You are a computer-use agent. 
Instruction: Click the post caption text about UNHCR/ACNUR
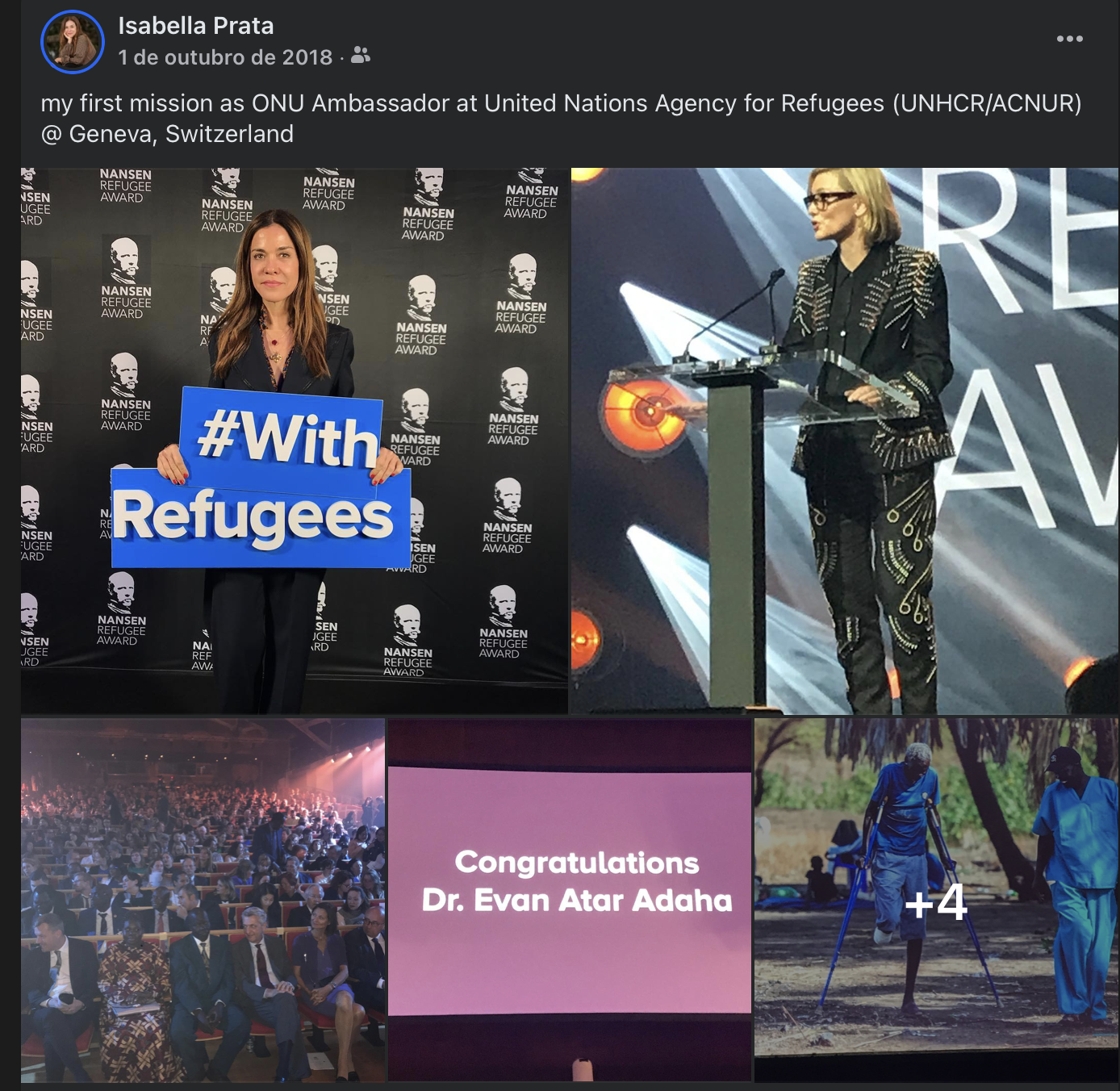[x=561, y=103]
